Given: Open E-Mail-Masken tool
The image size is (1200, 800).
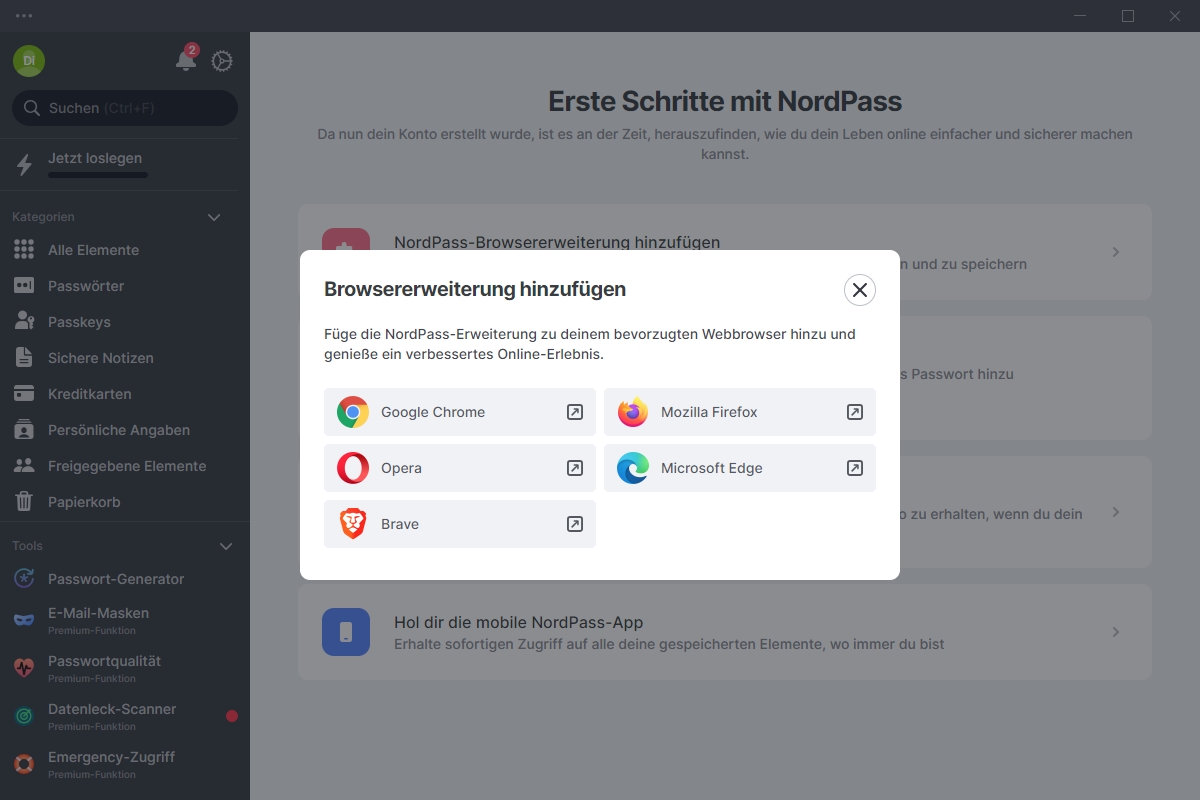Looking at the screenshot, I should (x=124, y=620).
